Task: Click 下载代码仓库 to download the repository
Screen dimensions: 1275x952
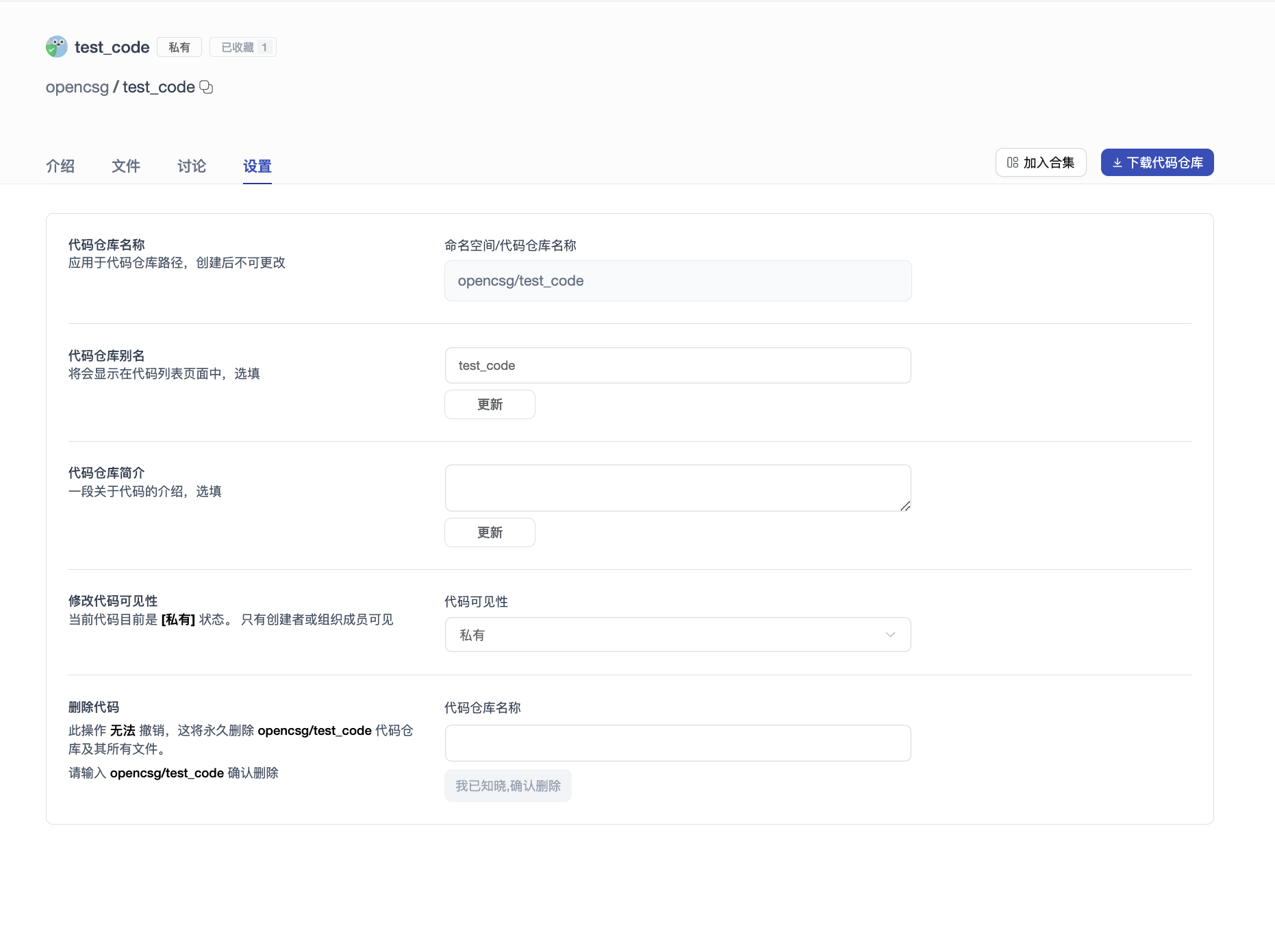Action: coord(1157,162)
